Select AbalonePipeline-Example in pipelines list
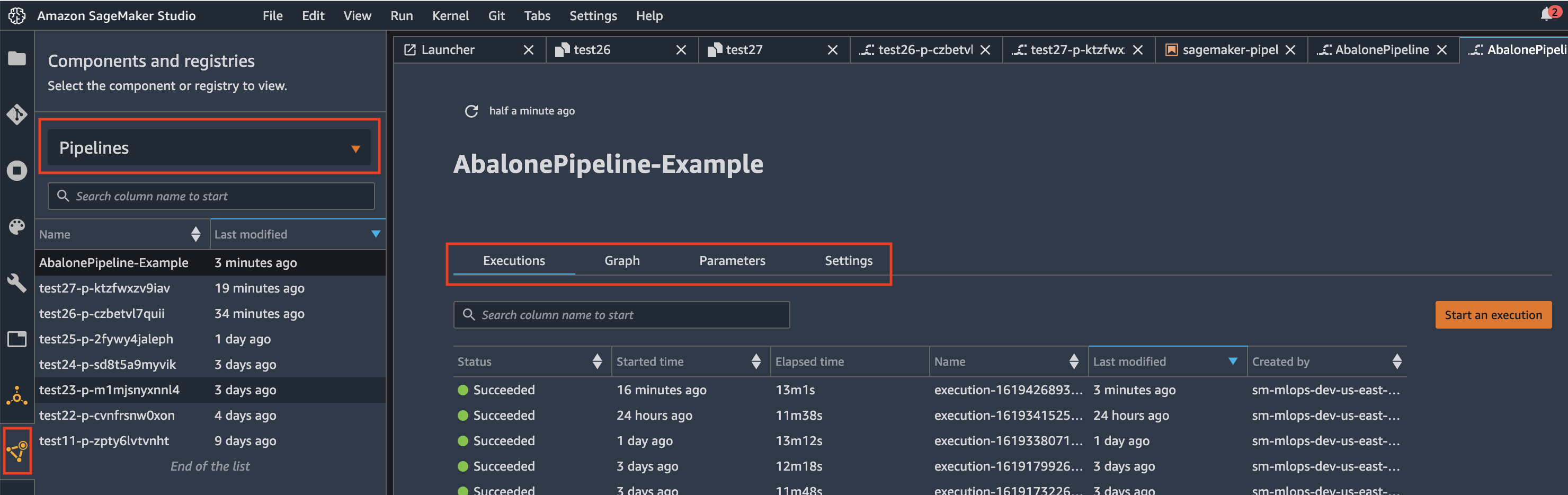Screen dimensions: 1568x495 pyautogui.click(x=210, y=262)
